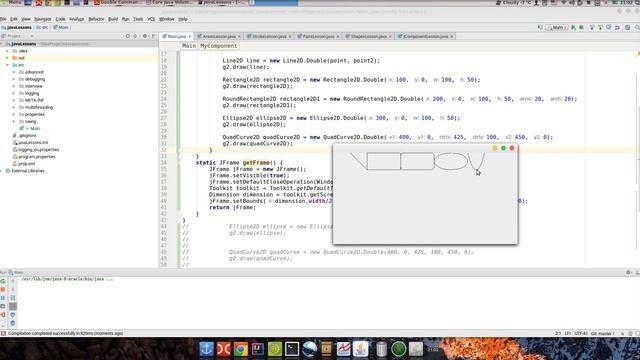This screenshot has width=640, height=360.
Task: Switch to the ShapesLesson.java tab
Action: [x=369, y=36]
